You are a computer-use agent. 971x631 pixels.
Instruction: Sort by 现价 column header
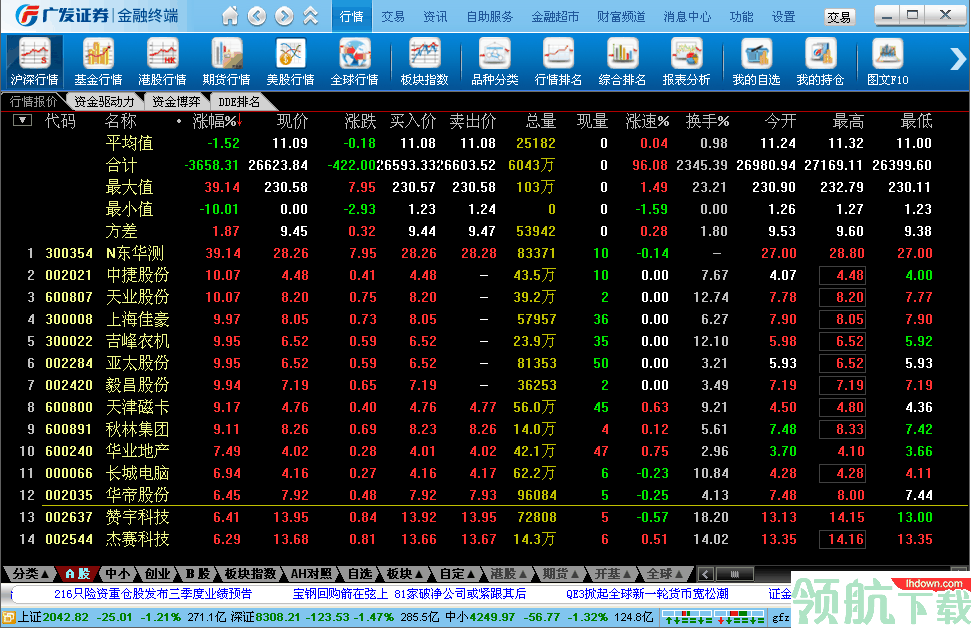coord(292,121)
